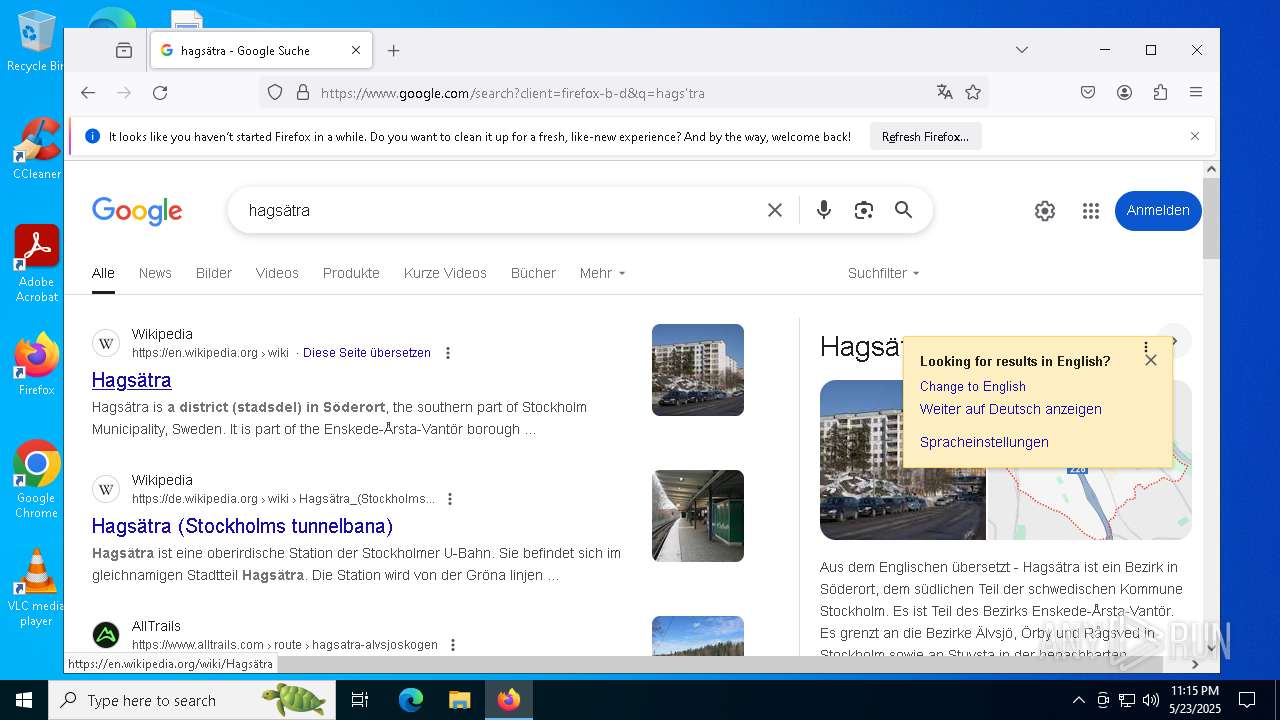Click knowledge panel Hagsätra street photo
Image resolution: width=1280 pixels, height=720 pixels.
click(x=902, y=460)
